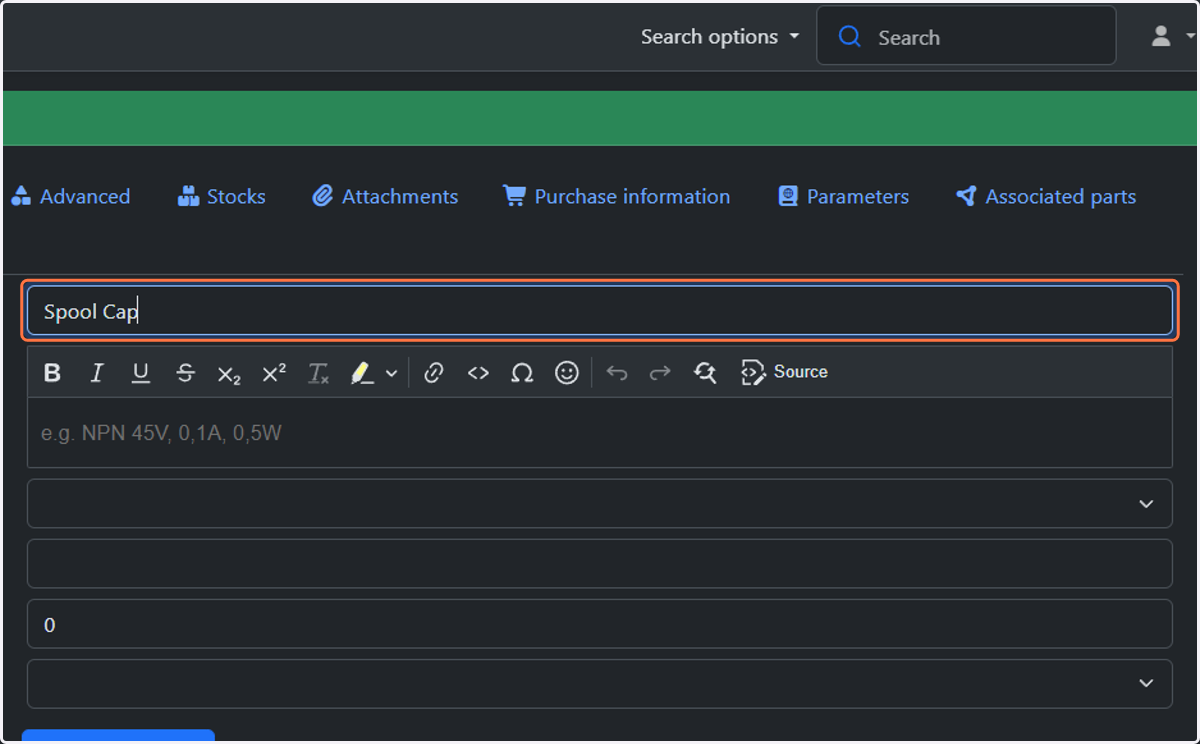Remove text formatting with Tx icon
This screenshot has height=744, width=1200.
(318, 373)
